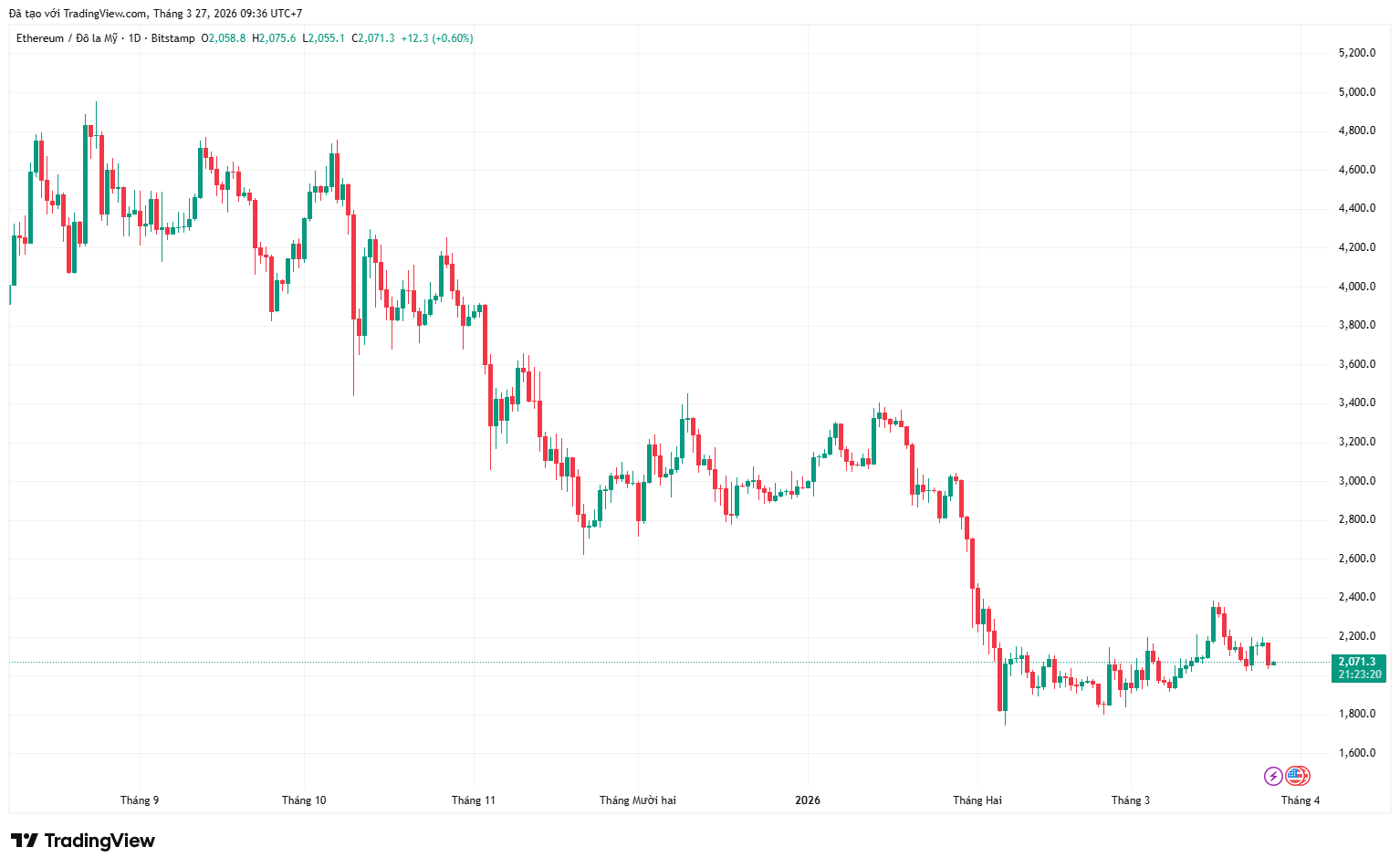Screen dimensions: 1400x868
Task: Click the Tháng Hai time axis label
Action: [x=977, y=800]
